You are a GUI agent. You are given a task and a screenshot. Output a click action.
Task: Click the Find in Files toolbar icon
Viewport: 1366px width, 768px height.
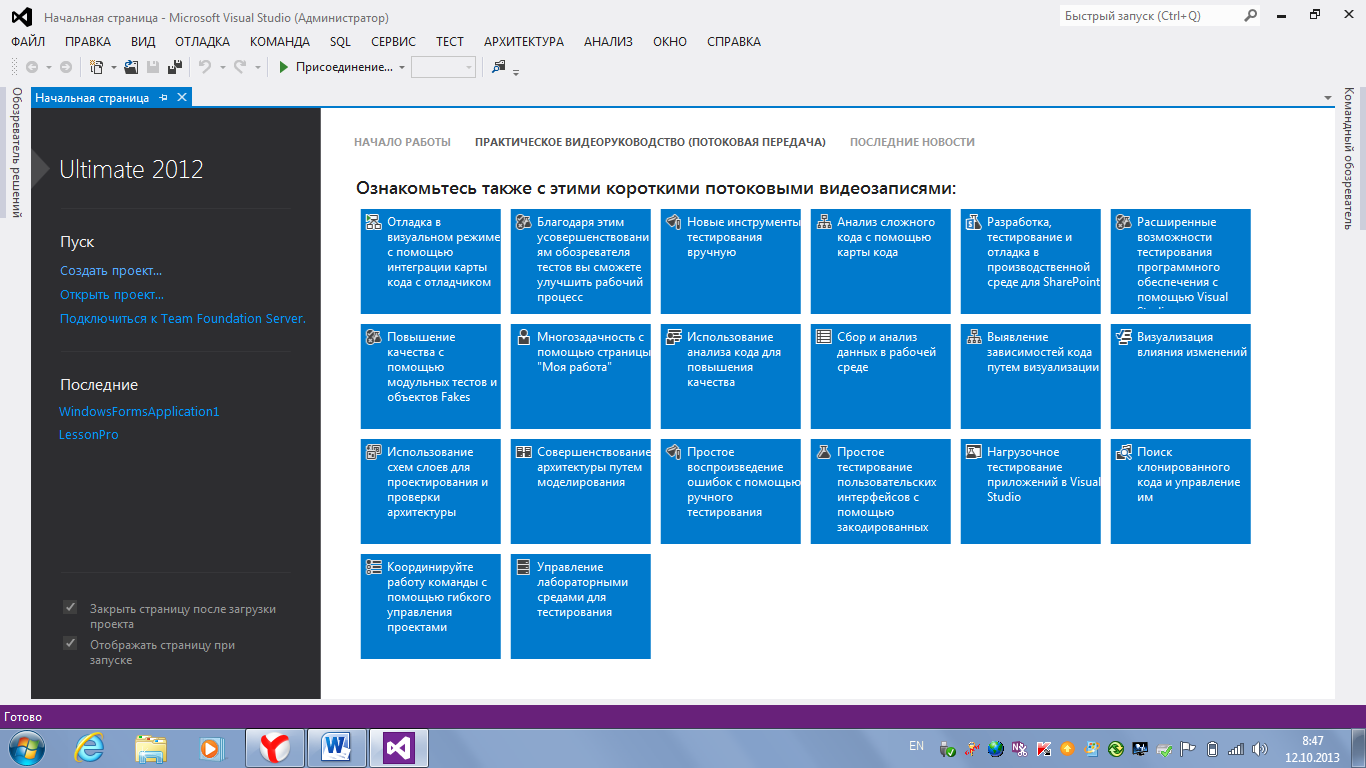pos(499,67)
